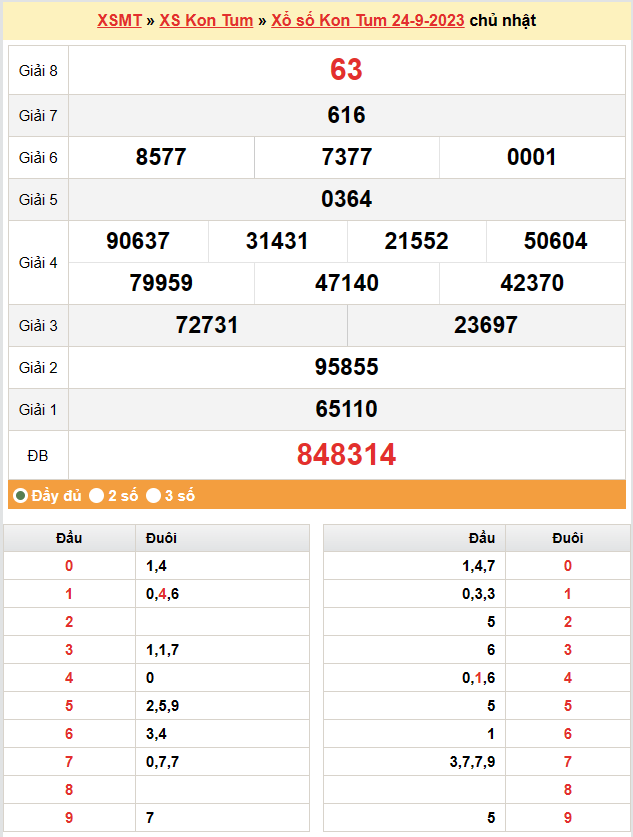Select the 2 số radio option
Viewport: 633px width, 837px height.
pos(97,495)
